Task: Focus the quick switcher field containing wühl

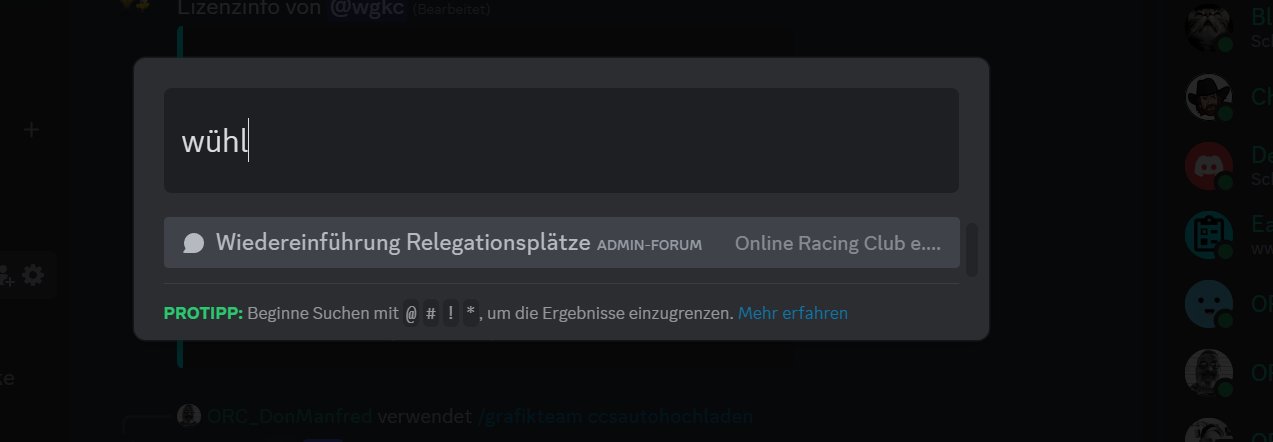Action: point(561,140)
